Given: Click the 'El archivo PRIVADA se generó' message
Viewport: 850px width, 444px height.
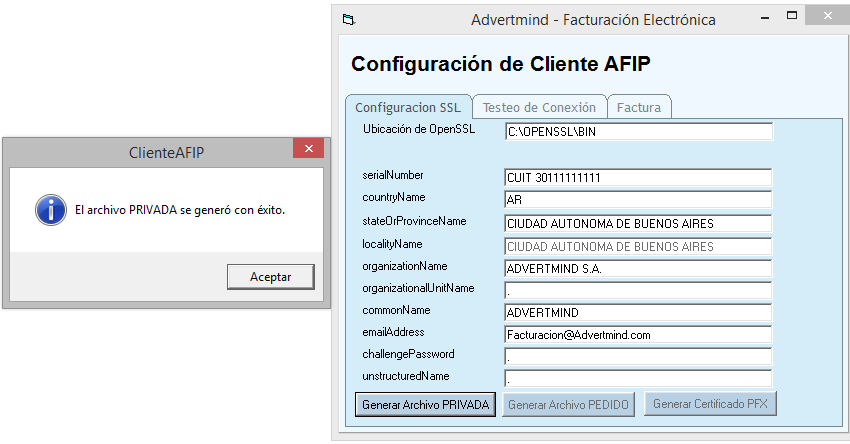Looking at the screenshot, I should pyautogui.click(x=180, y=210).
